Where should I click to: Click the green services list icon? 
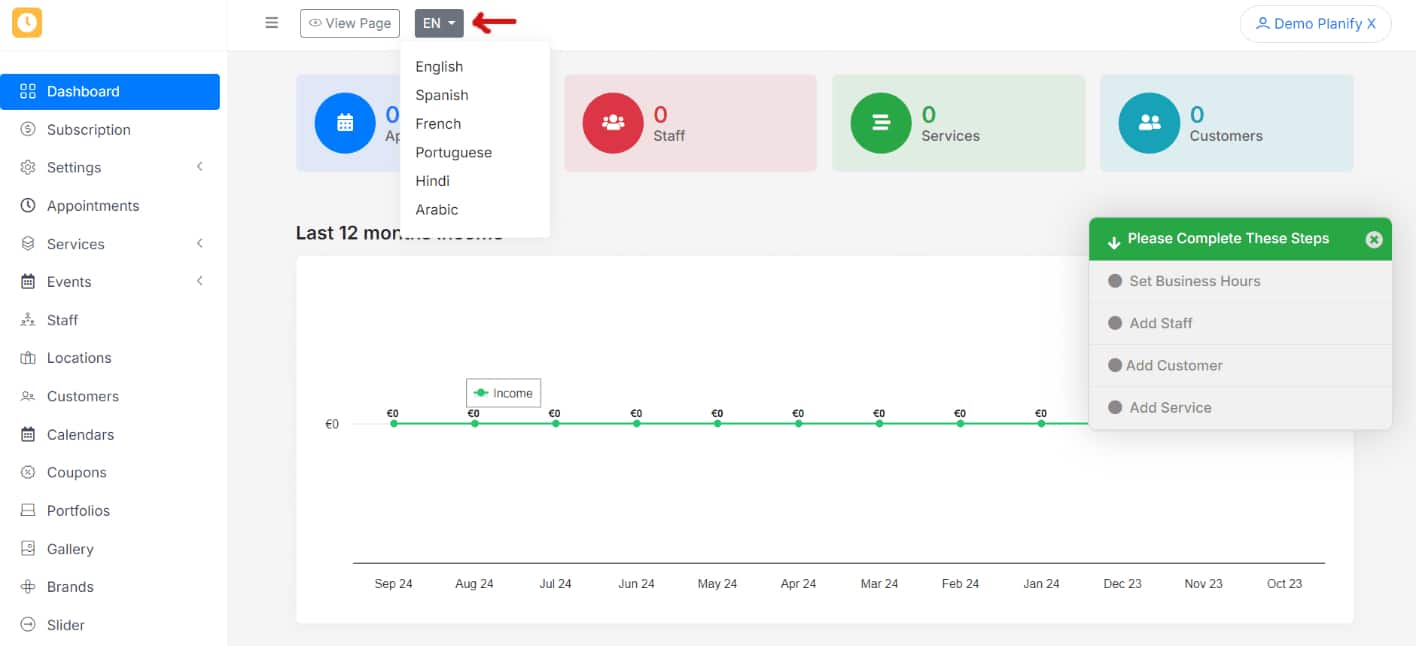pyautogui.click(x=881, y=123)
